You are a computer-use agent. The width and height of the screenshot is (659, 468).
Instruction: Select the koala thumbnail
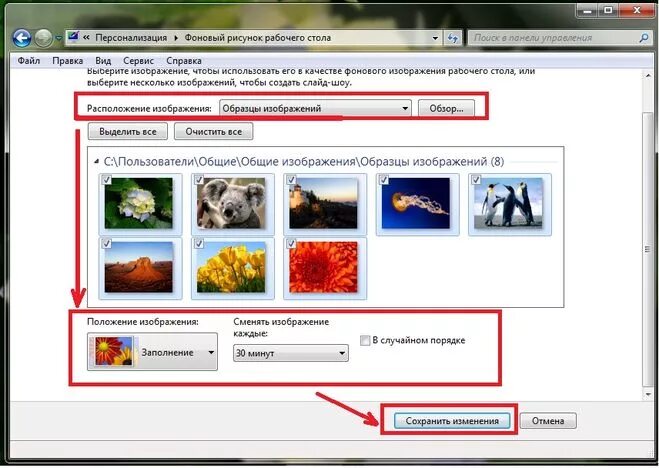coord(231,203)
